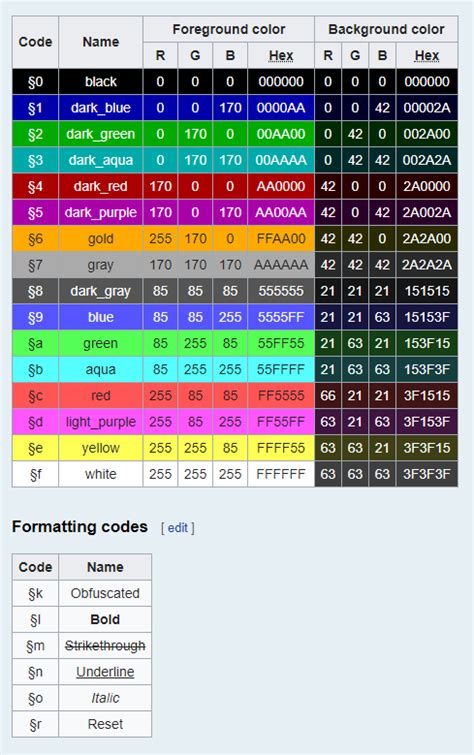Screen dimensions: 474x755
Task: Click background hex 3F1515
Action: 427,395
